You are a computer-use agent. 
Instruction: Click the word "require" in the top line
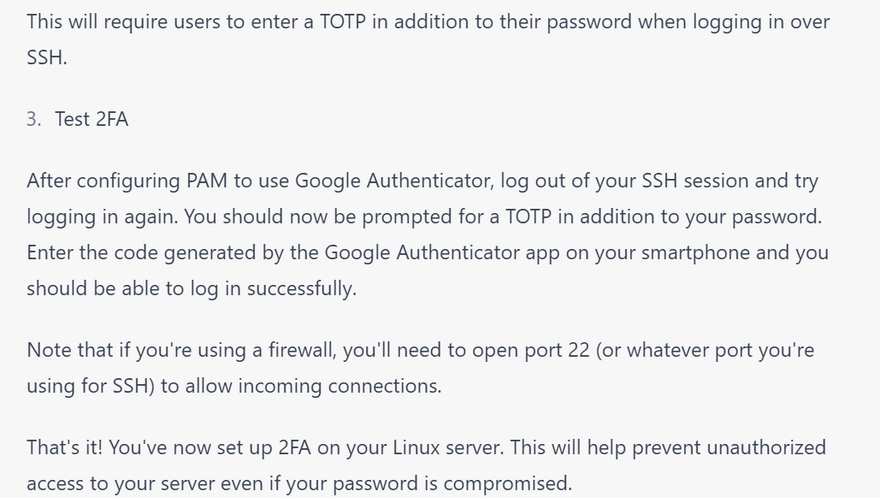(138, 21)
